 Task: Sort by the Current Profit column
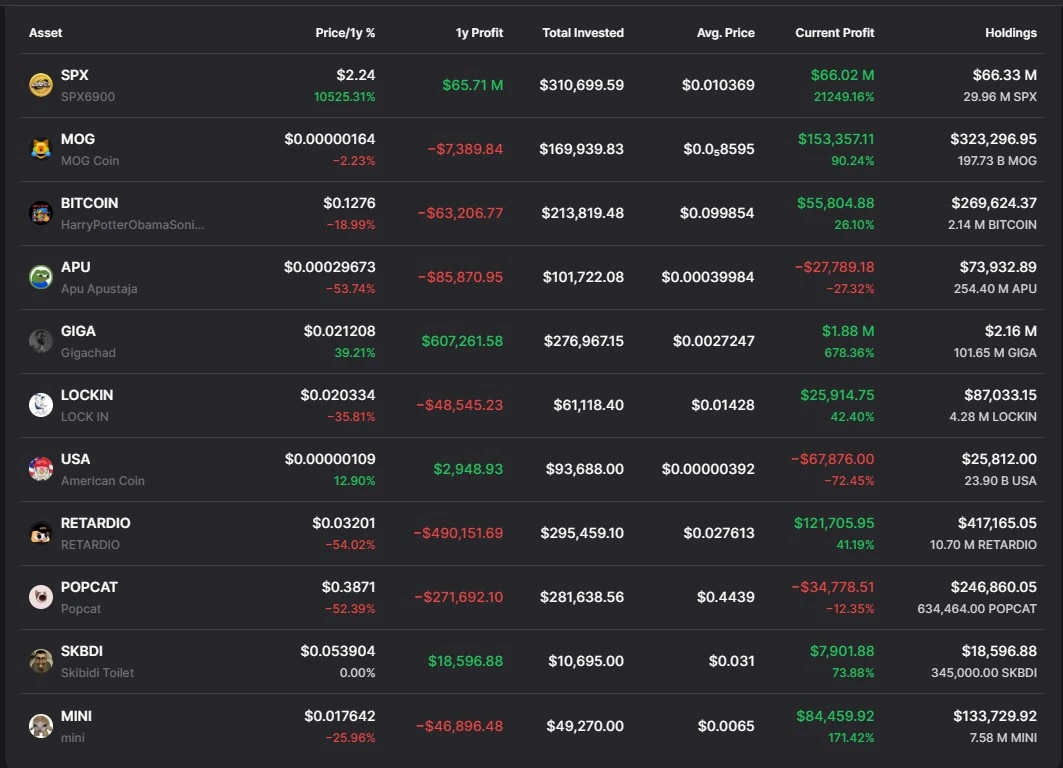pos(835,32)
